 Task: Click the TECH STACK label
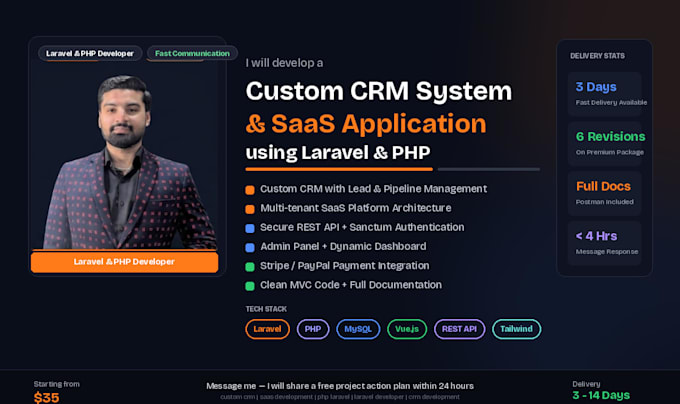pyautogui.click(x=266, y=309)
